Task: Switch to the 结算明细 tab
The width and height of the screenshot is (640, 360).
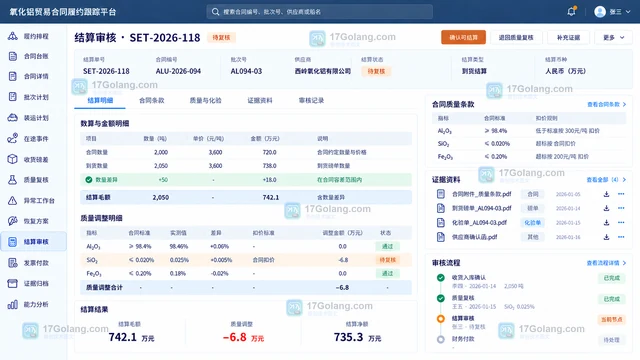Action: pos(100,100)
